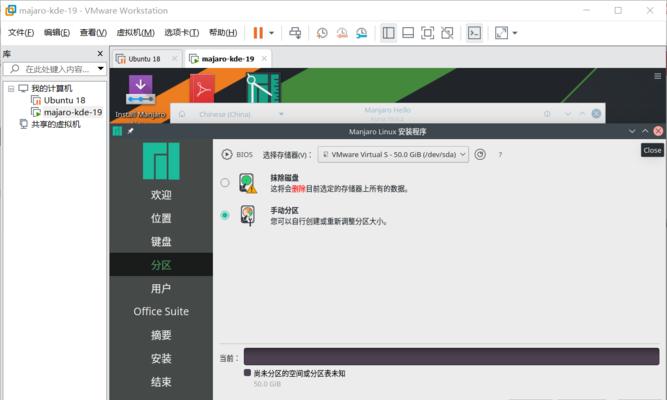Take a snapshot of this VM
667x400 pixels.
(322, 33)
